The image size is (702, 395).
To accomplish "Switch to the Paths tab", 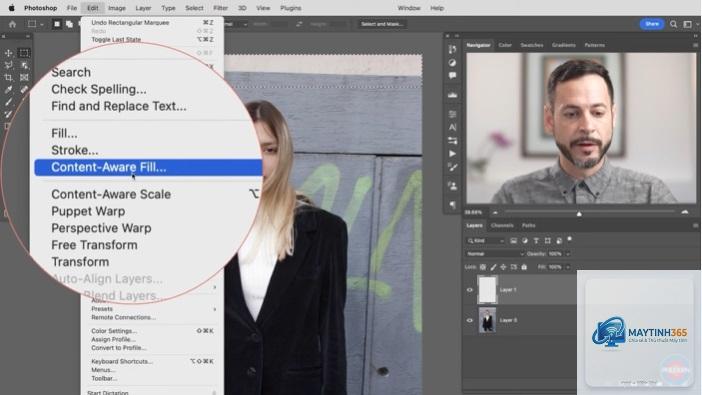I will click(528, 225).
